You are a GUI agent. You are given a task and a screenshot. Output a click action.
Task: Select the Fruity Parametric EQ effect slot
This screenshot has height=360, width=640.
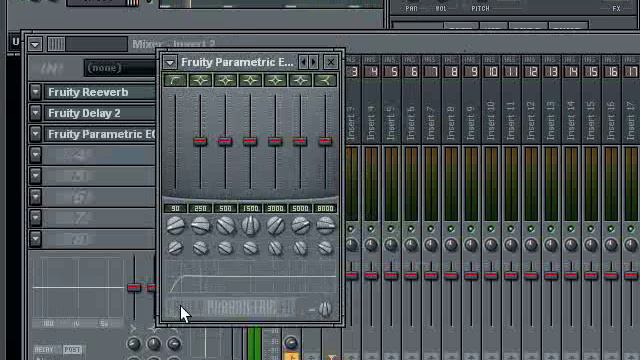point(100,134)
